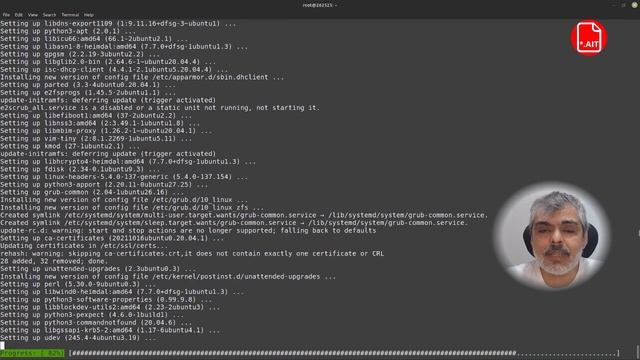Click the /etc/grub.d/10_linux config file line
The image size is (640, 360).
(124, 200)
